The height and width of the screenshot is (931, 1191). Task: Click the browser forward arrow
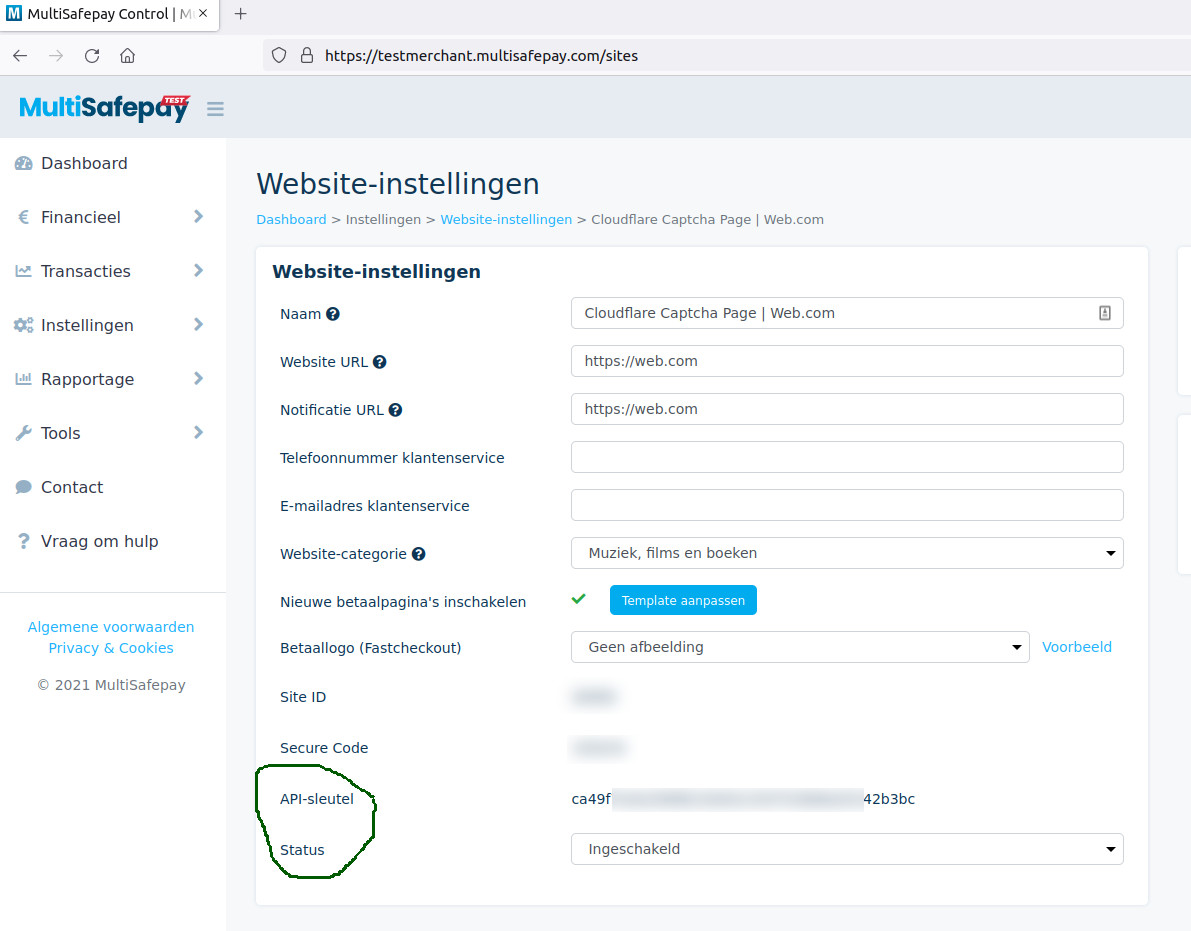point(56,55)
